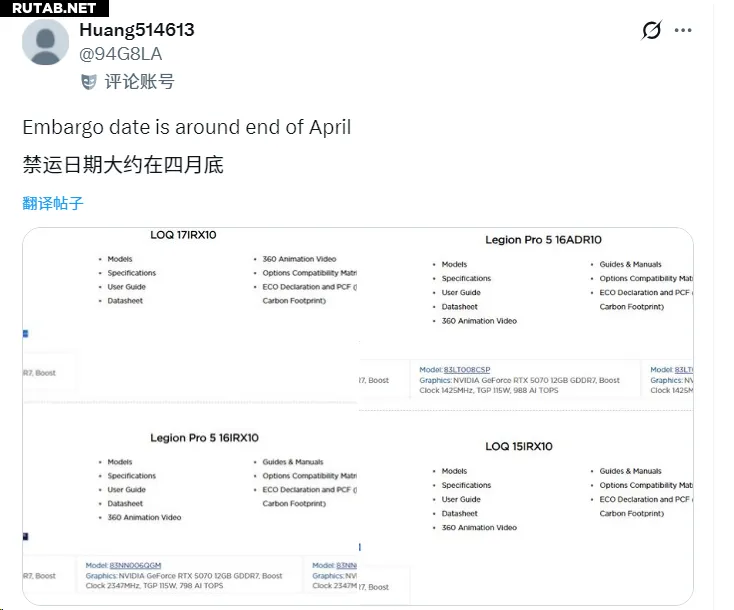Click the Grok slashed-circle icon
The height and width of the screenshot is (610, 734).
(x=651, y=31)
